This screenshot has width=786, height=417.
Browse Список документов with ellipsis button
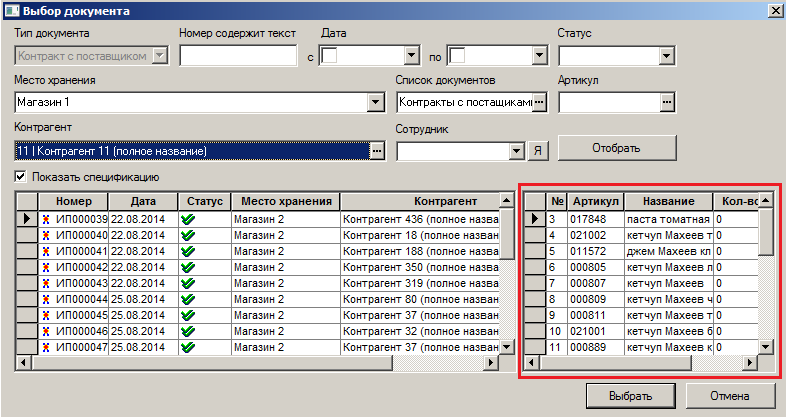tap(539, 102)
